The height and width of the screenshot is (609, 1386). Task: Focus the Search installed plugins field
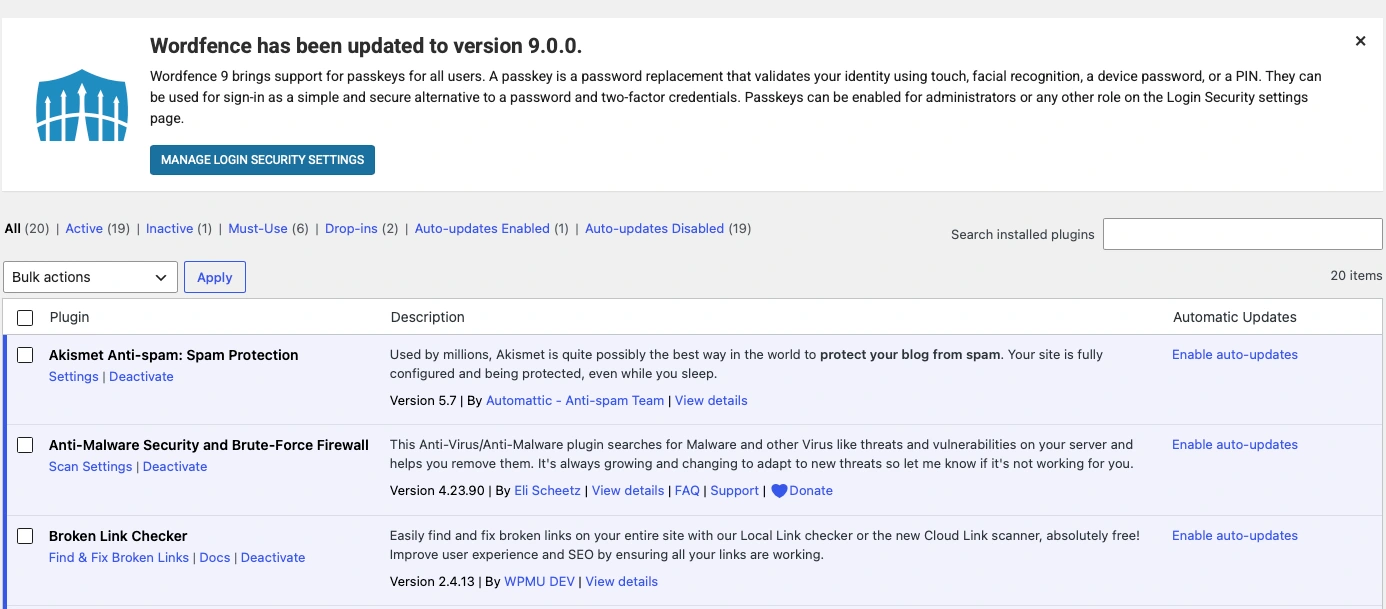click(1242, 234)
